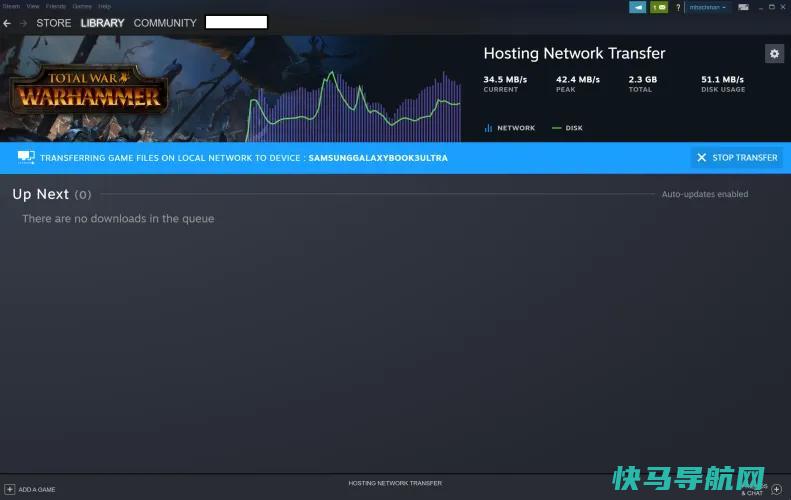Open the Help menu
Screen dimensions: 791x500
point(104,6)
